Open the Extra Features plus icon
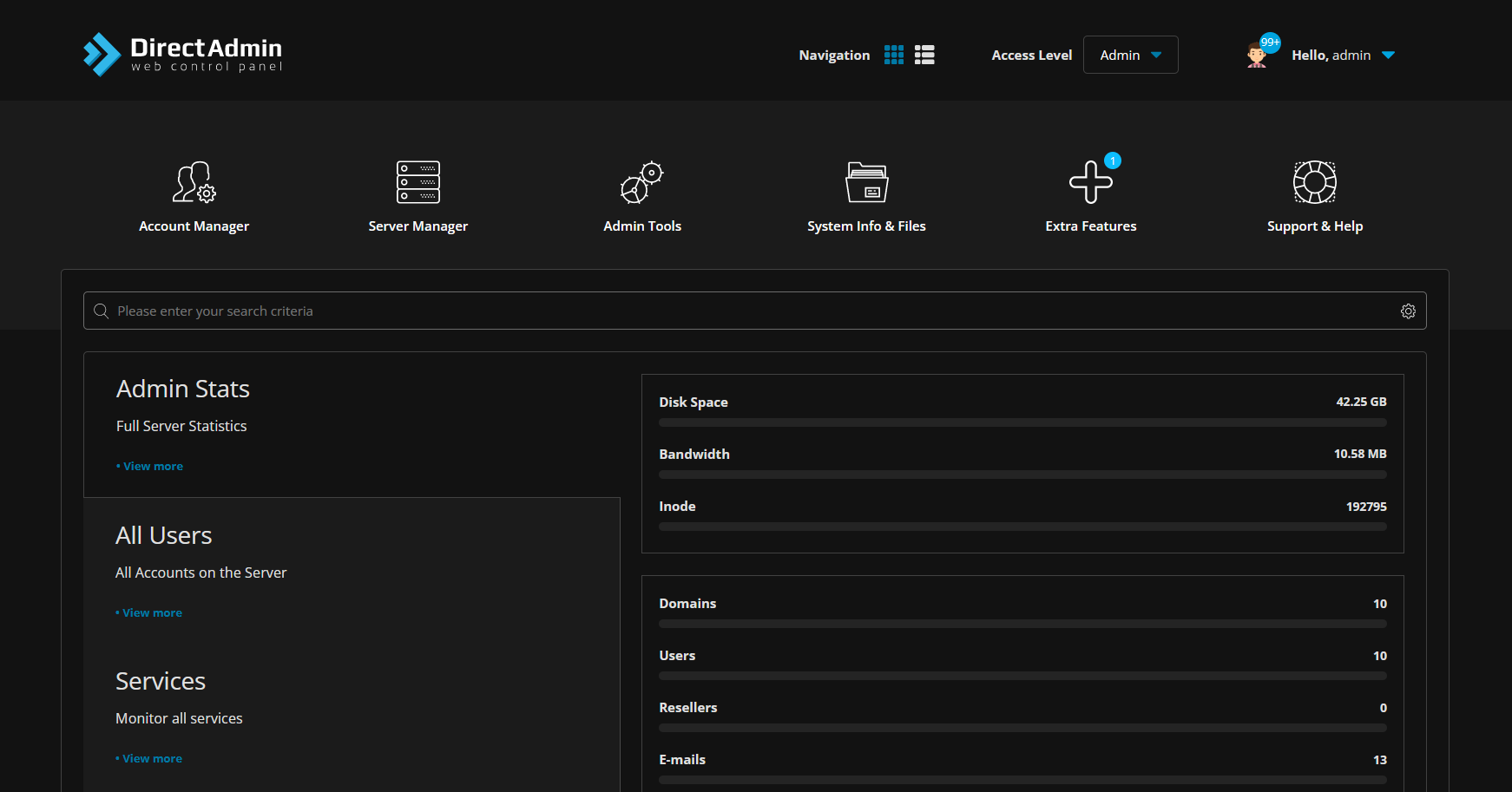The width and height of the screenshot is (1512, 792). (x=1090, y=182)
